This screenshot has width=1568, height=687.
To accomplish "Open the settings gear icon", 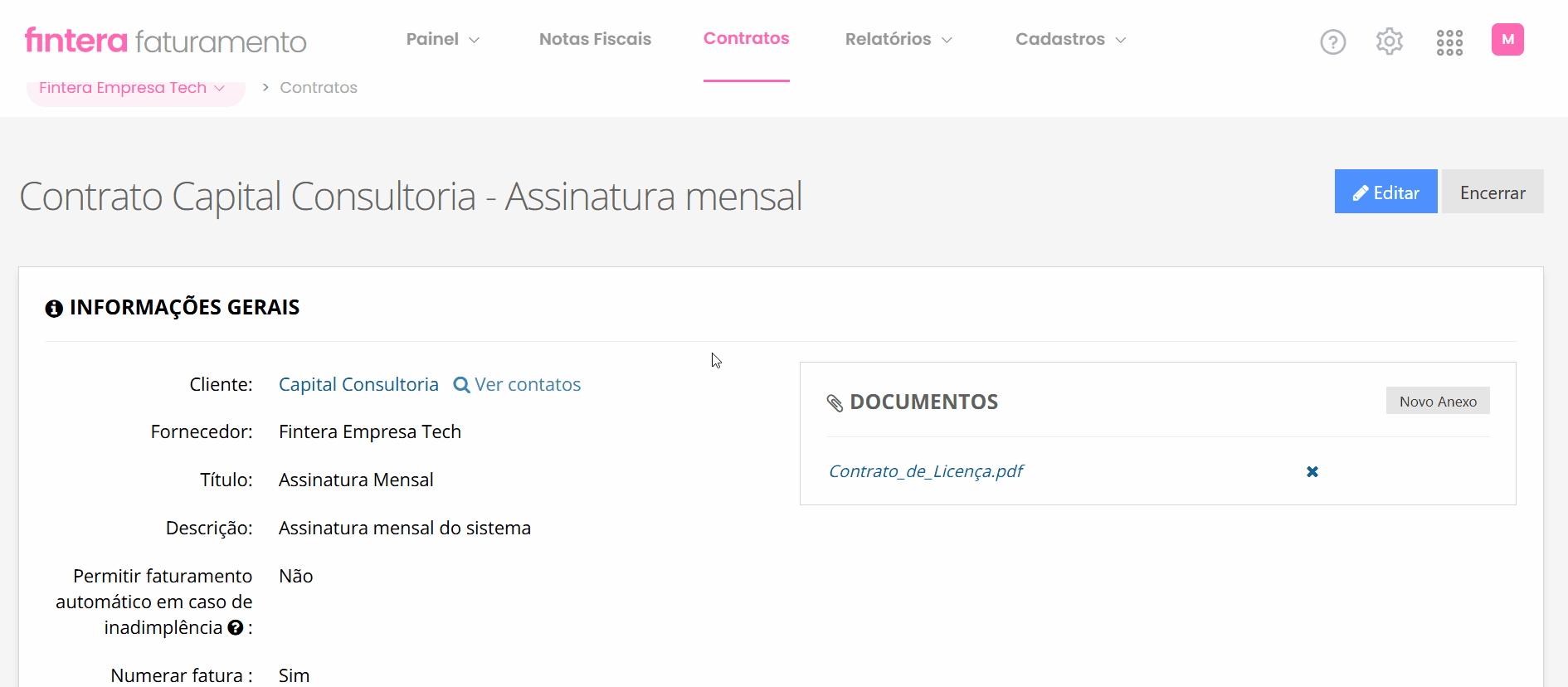I will coord(1390,41).
